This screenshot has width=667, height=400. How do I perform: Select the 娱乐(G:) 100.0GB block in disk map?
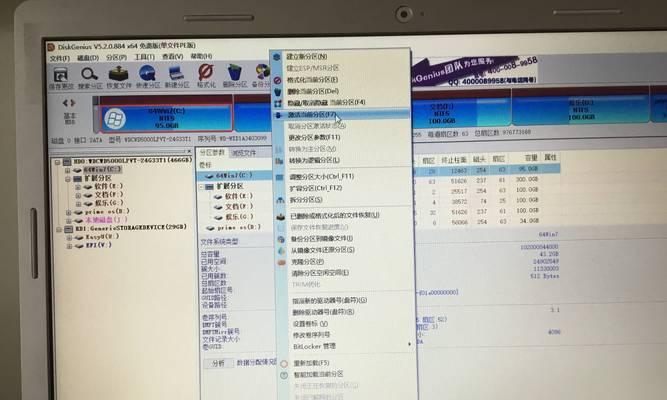pyautogui.click(x=581, y=110)
